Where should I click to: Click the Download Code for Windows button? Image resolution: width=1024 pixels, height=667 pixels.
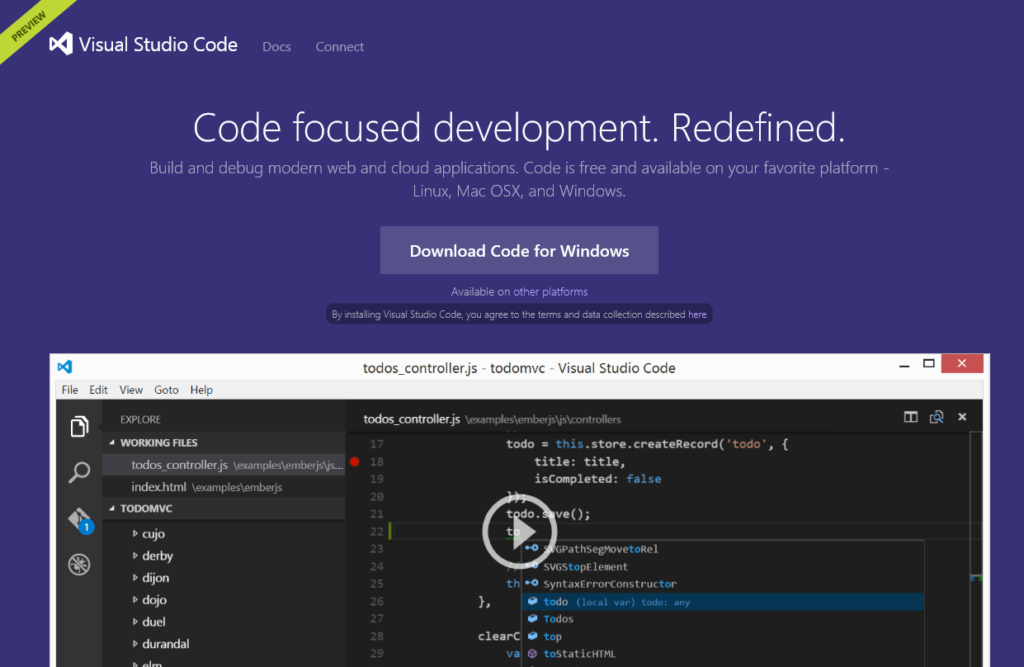click(x=519, y=250)
